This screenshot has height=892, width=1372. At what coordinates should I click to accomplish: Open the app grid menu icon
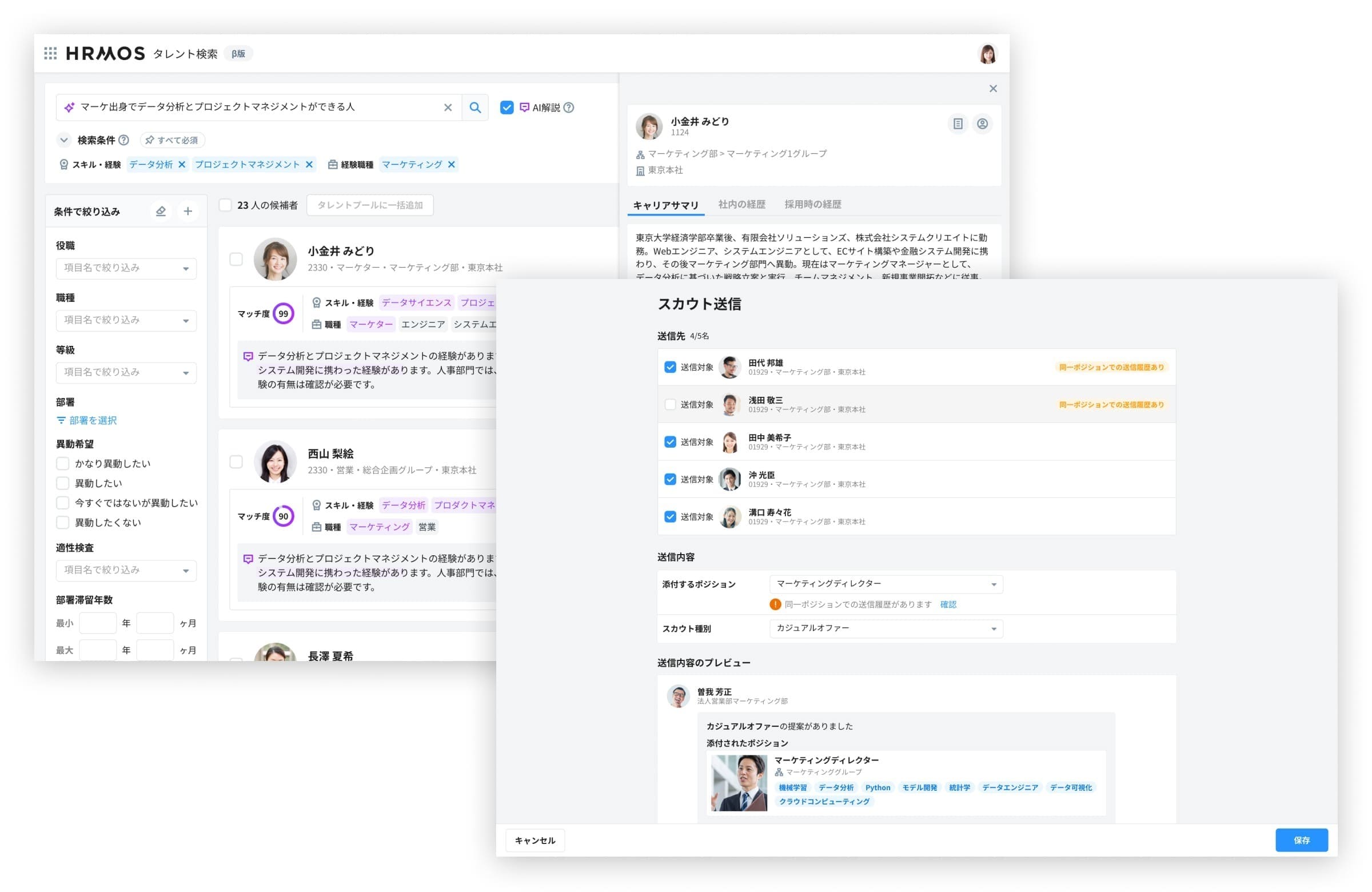50,53
